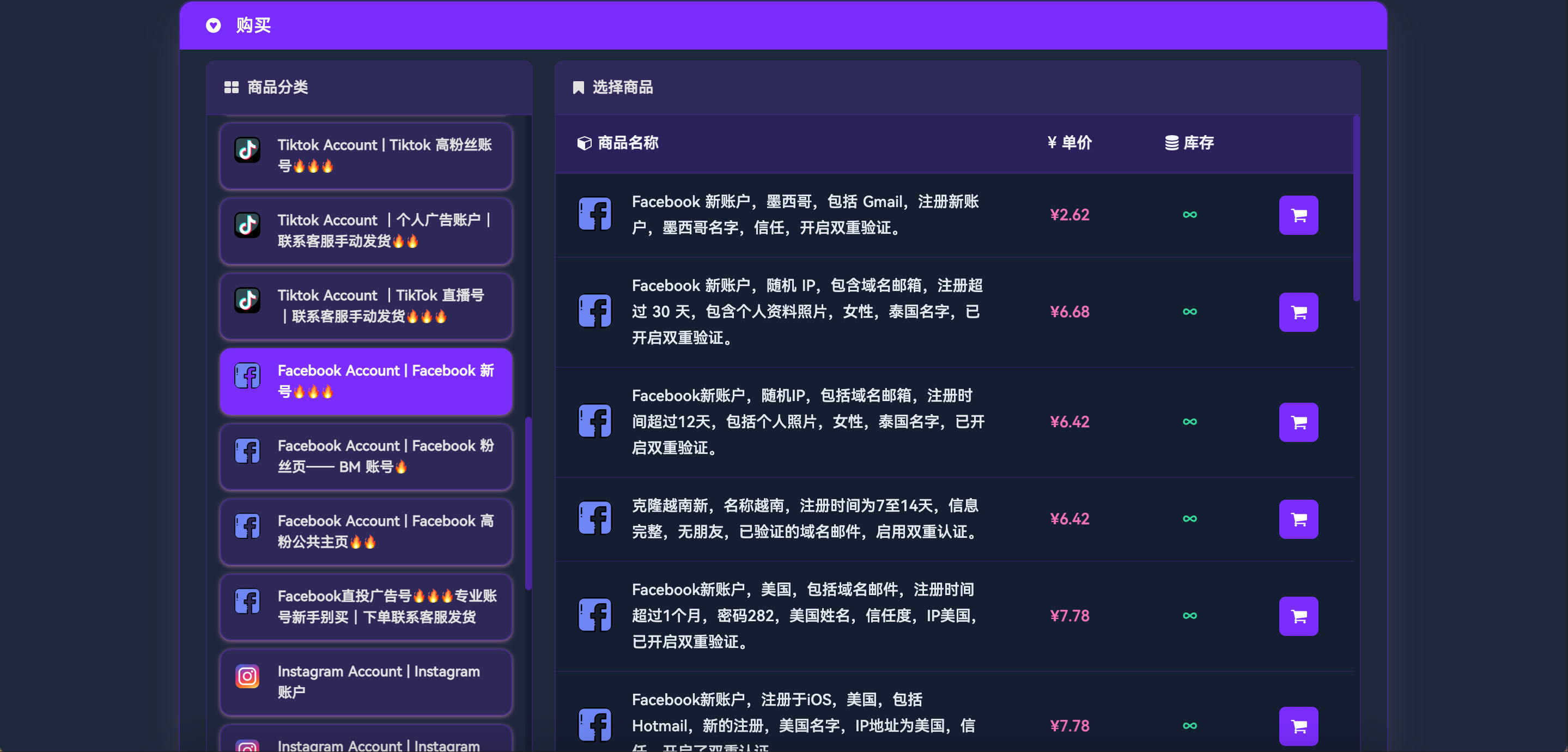
Task: Click cart icon for US domain-mail account
Action: [x=1298, y=616]
